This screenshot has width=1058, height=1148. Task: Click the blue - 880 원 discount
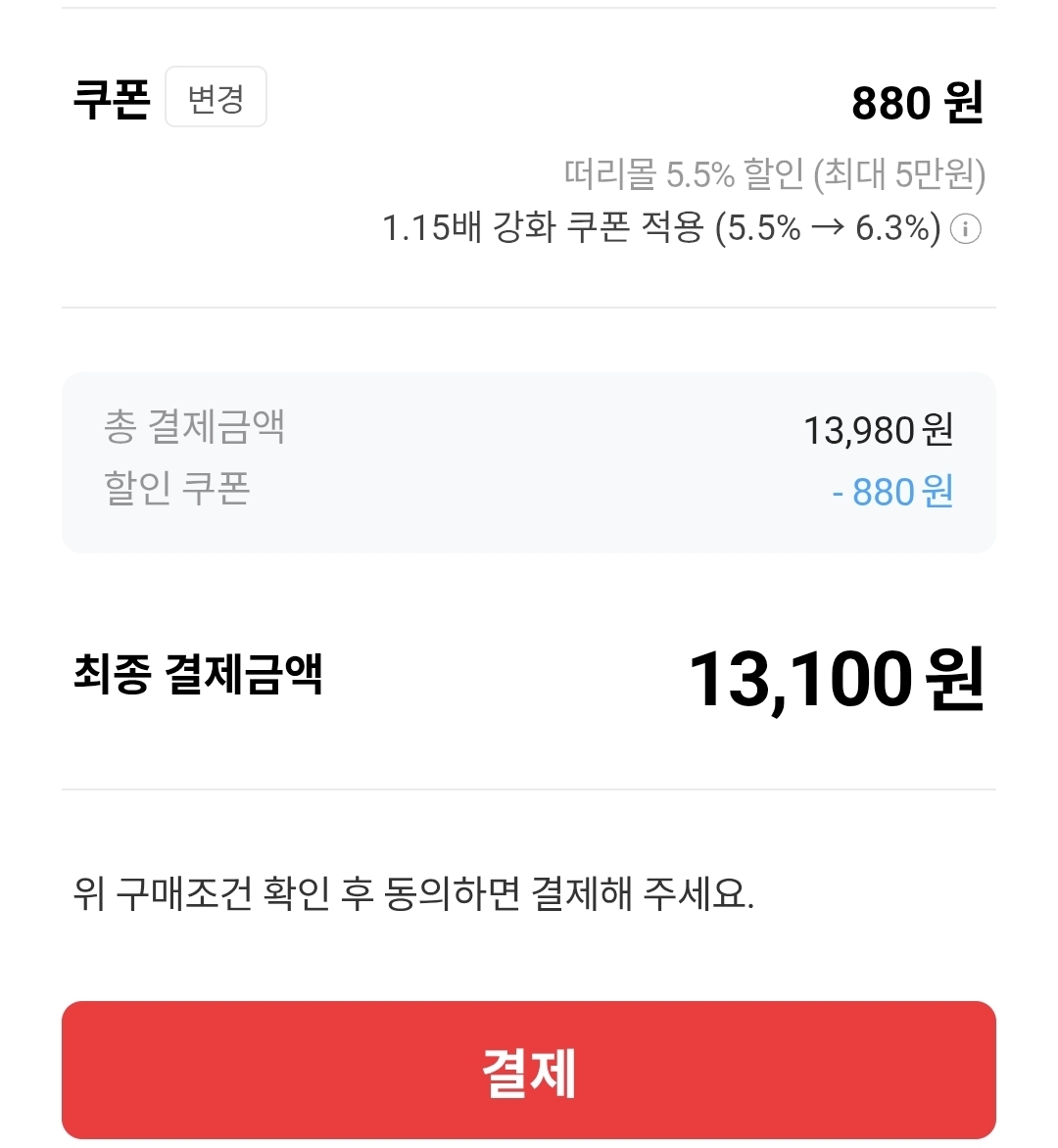[892, 492]
